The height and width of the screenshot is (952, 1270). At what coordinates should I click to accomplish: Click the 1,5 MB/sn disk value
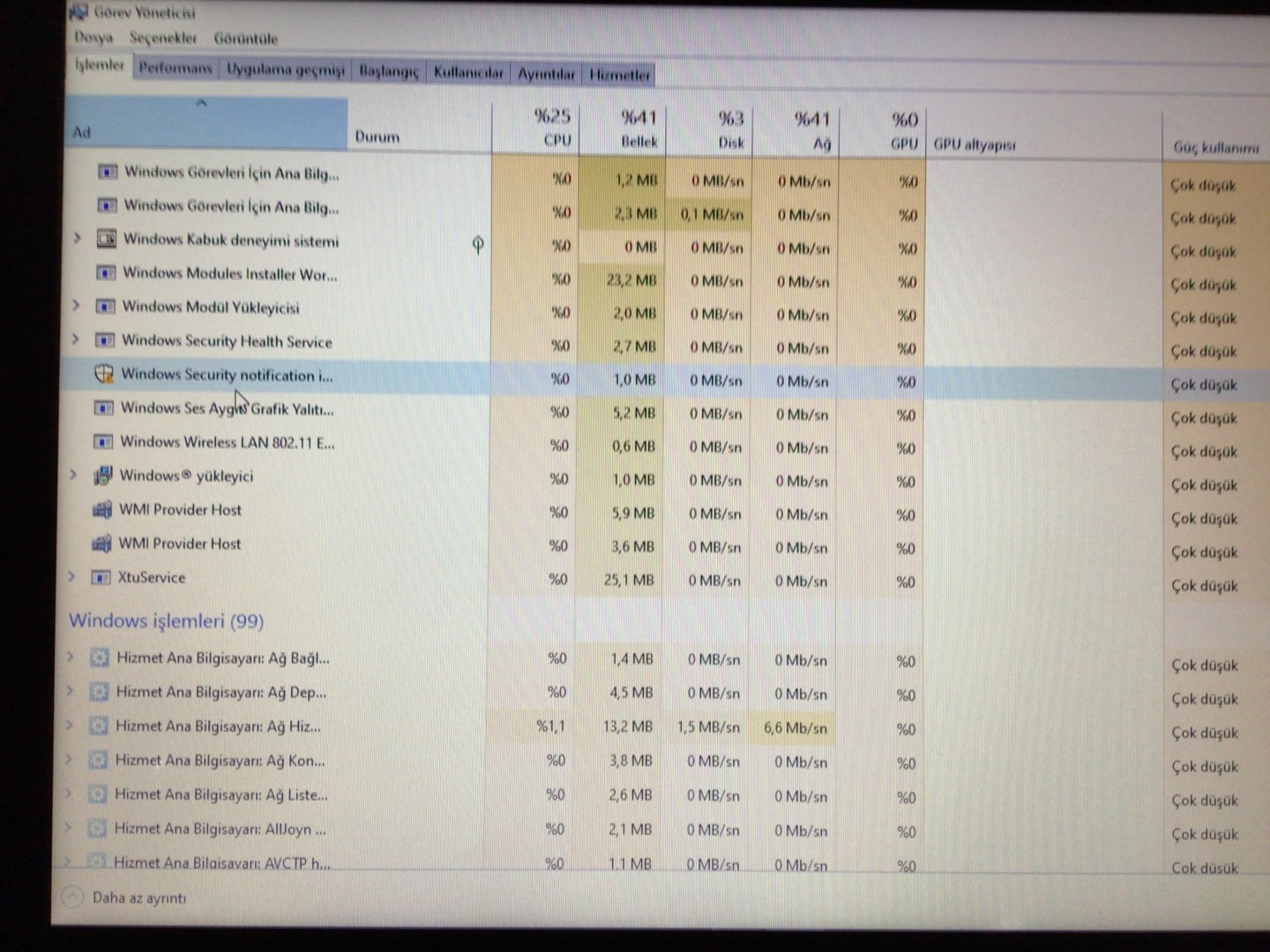708,727
